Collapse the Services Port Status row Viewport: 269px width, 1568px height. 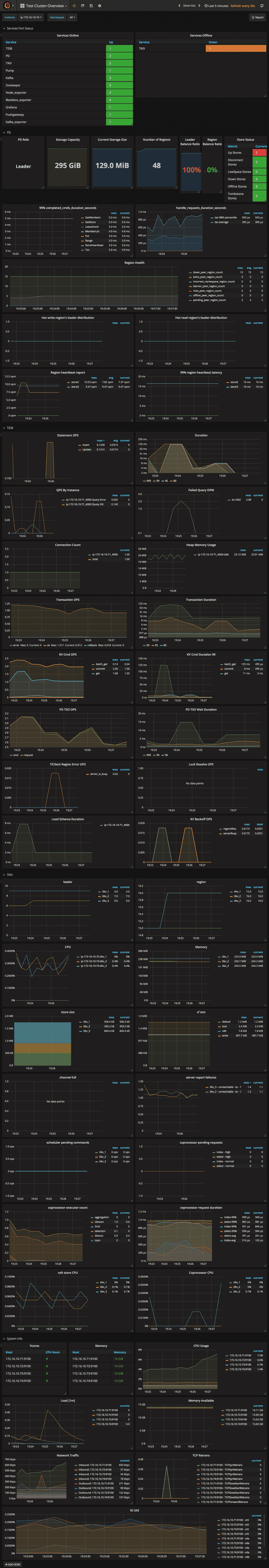(x=20, y=28)
